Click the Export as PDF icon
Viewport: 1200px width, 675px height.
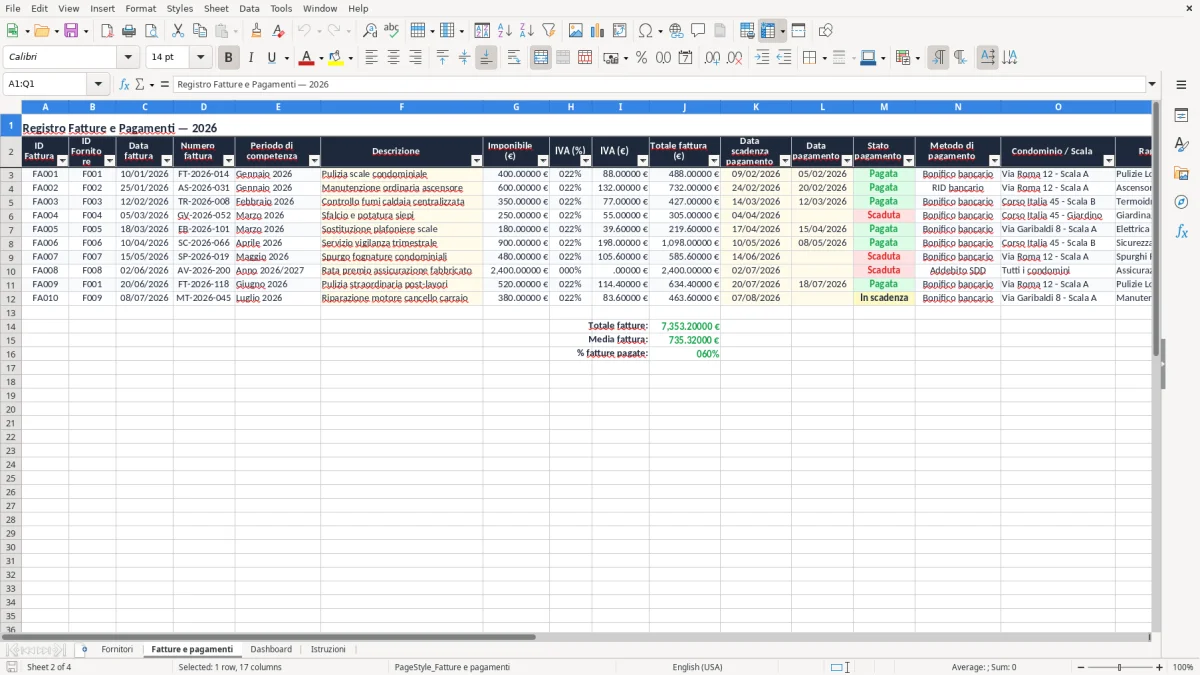point(106,31)
